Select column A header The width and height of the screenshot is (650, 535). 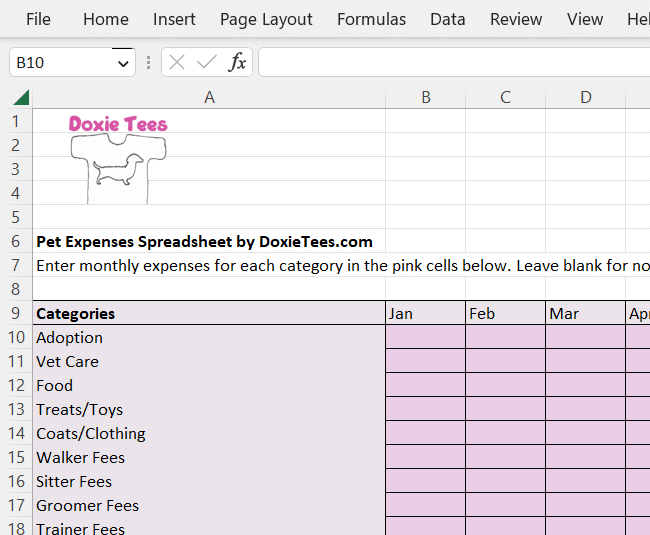[209, 97]
